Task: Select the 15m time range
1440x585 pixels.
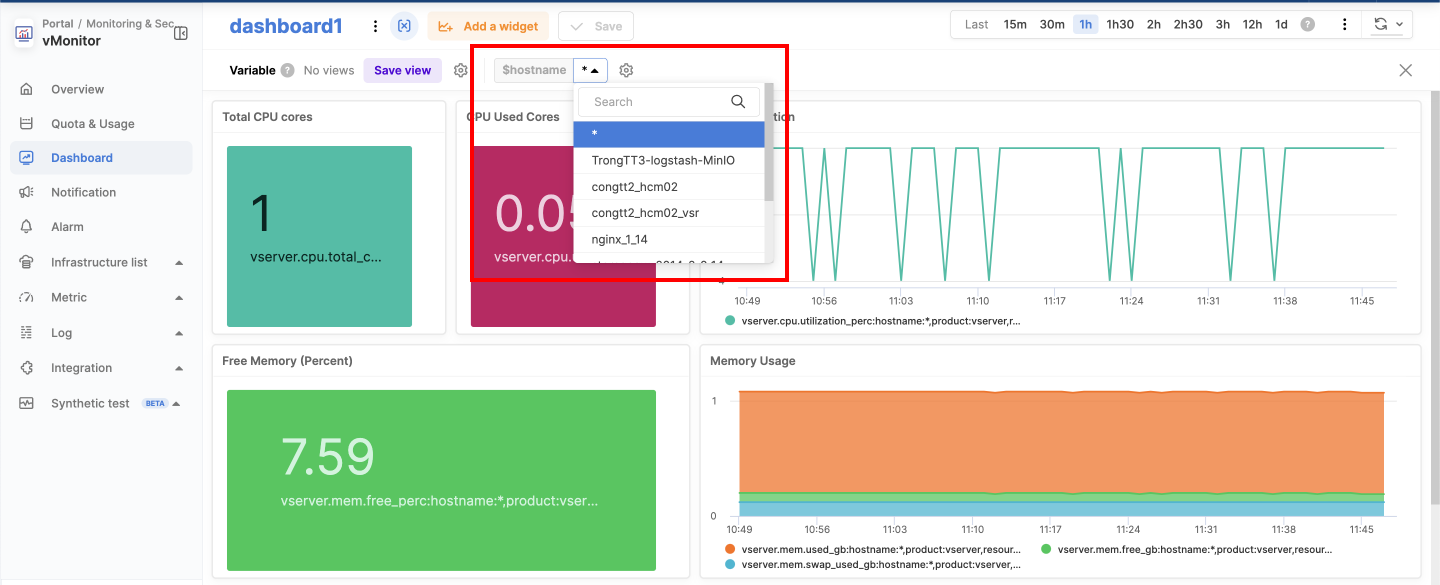Action: point(1015,25)
